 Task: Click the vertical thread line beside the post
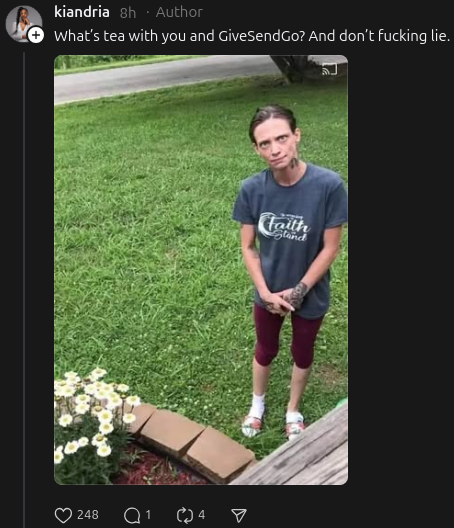tap(24, 290)
